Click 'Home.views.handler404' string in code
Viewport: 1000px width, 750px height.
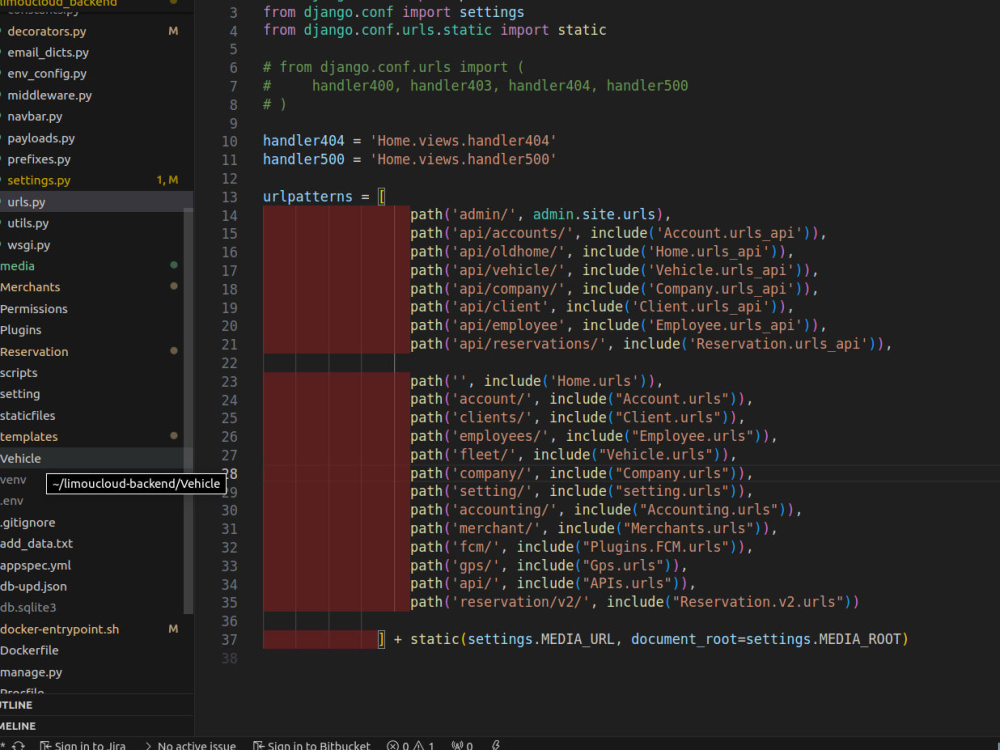coord(463,140)
